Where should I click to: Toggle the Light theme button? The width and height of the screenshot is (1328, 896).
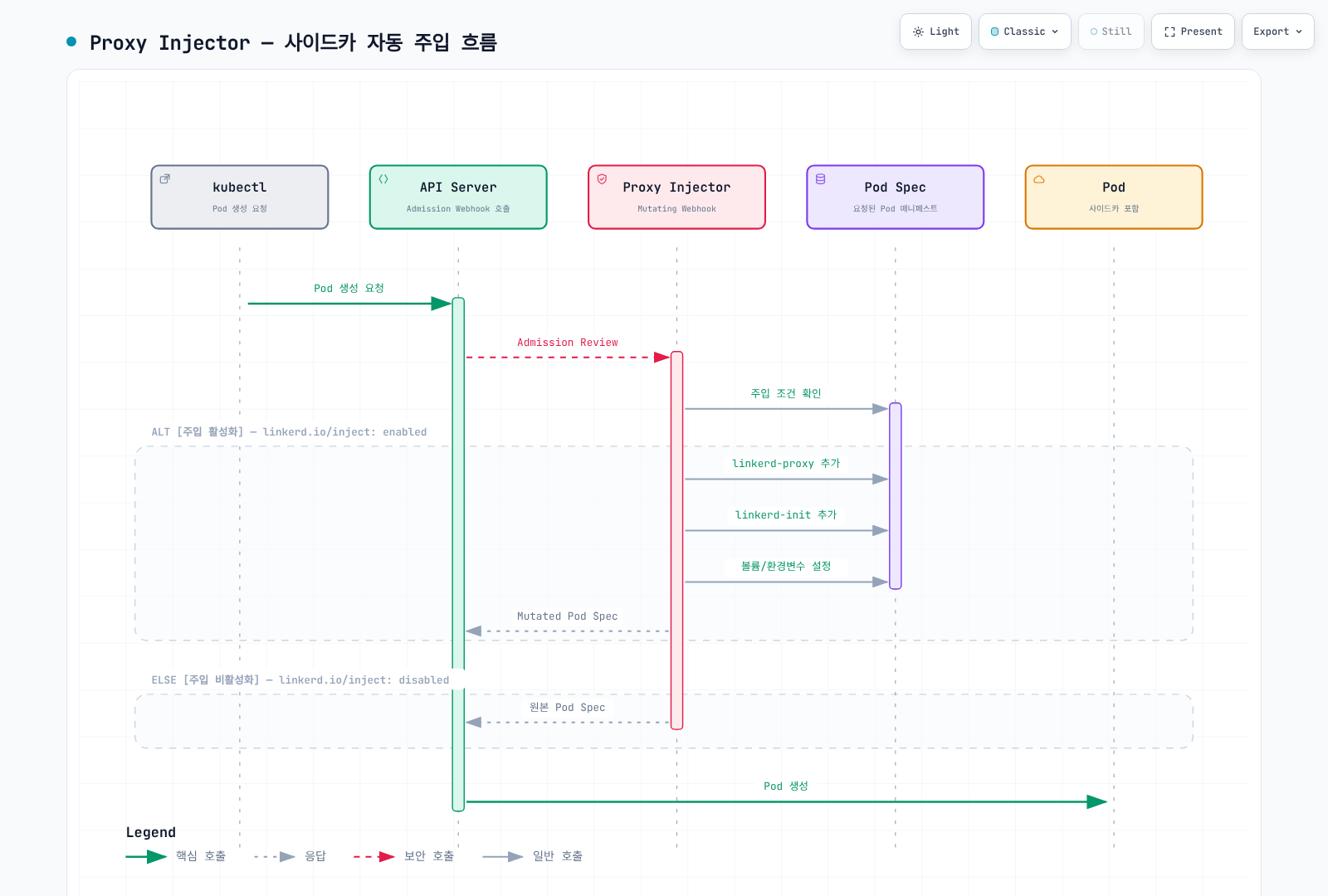pos(935,32)
